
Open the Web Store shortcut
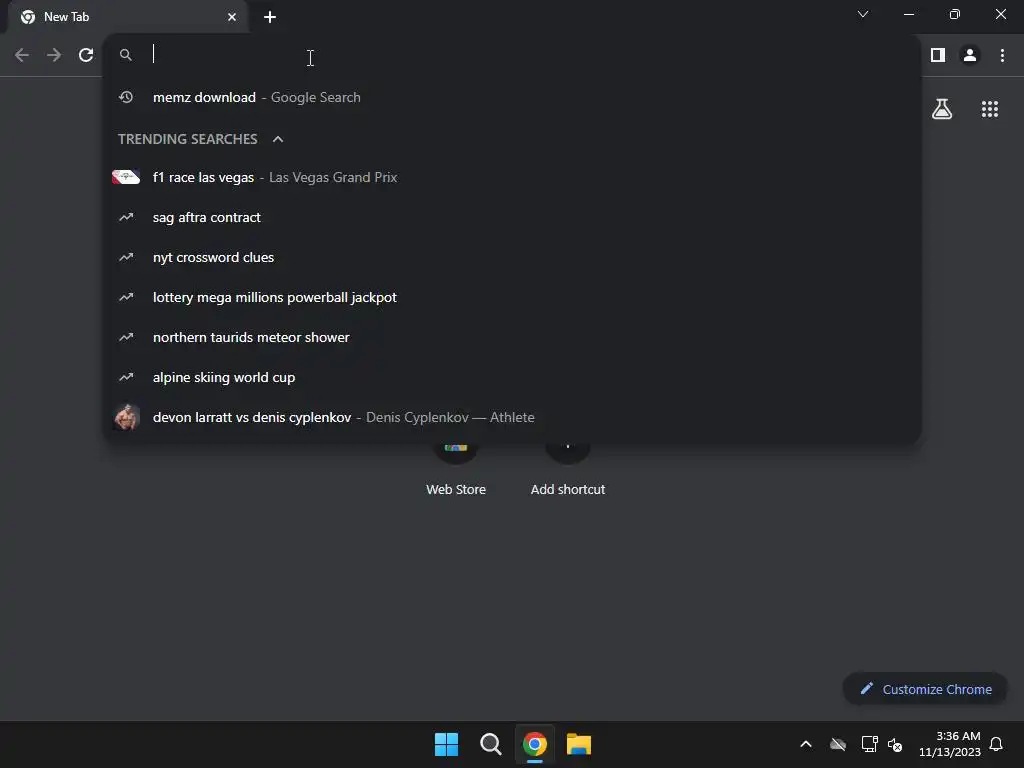coord(456,470)
